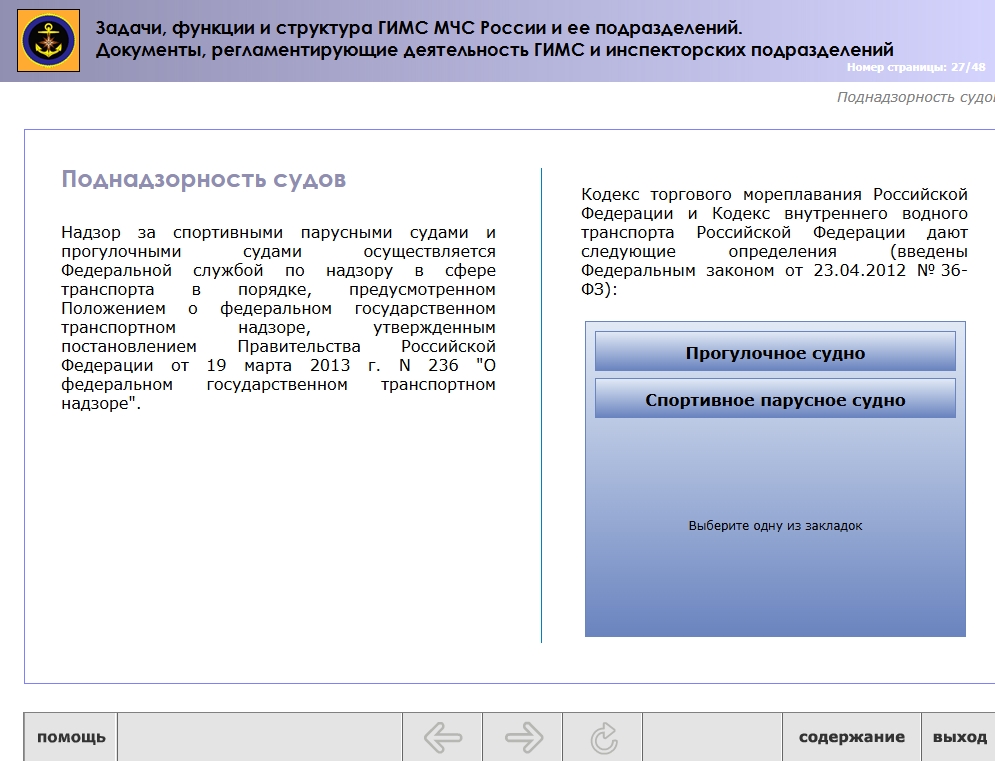Click the page number indicator 27/48
The height and width of the screenshot is (761, 995).
pyautogui.click(x=916, y=67)
